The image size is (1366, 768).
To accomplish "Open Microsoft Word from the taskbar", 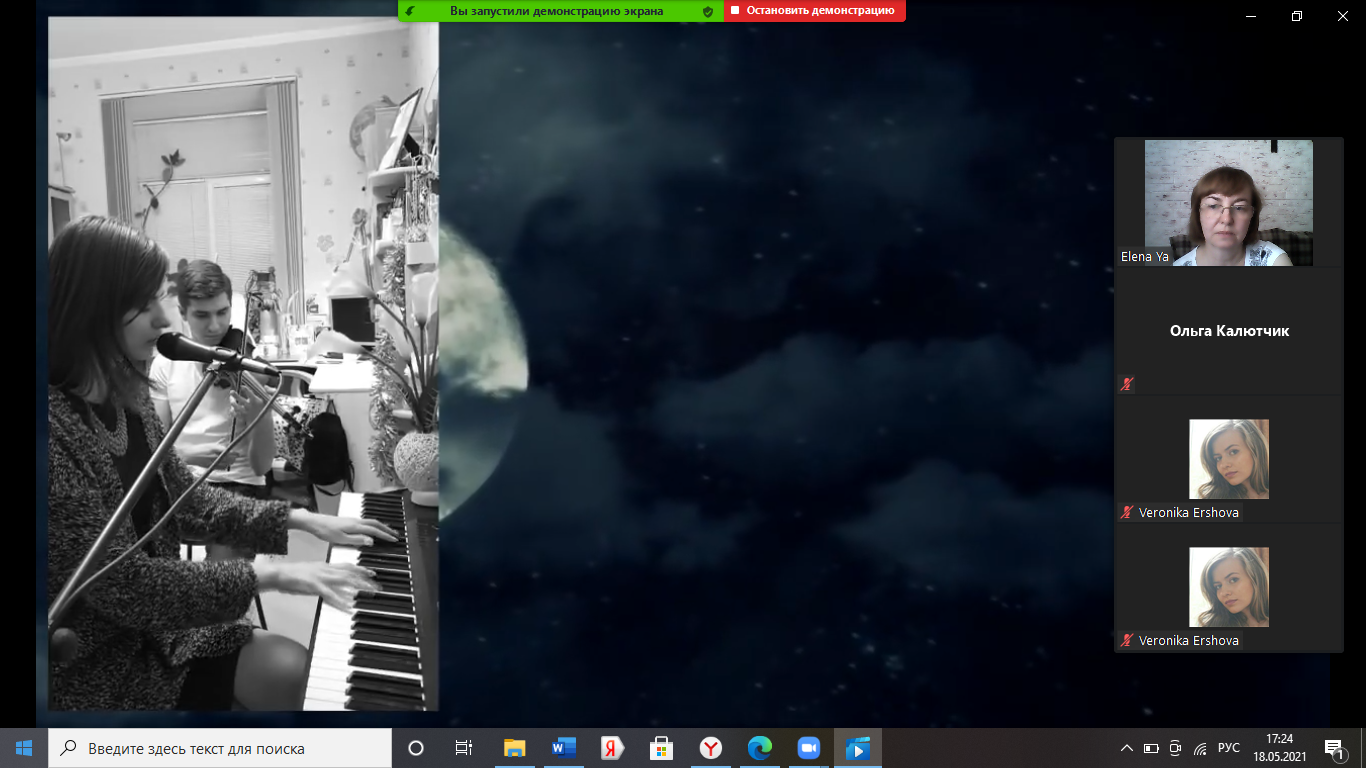I will (x=564, y=748).
